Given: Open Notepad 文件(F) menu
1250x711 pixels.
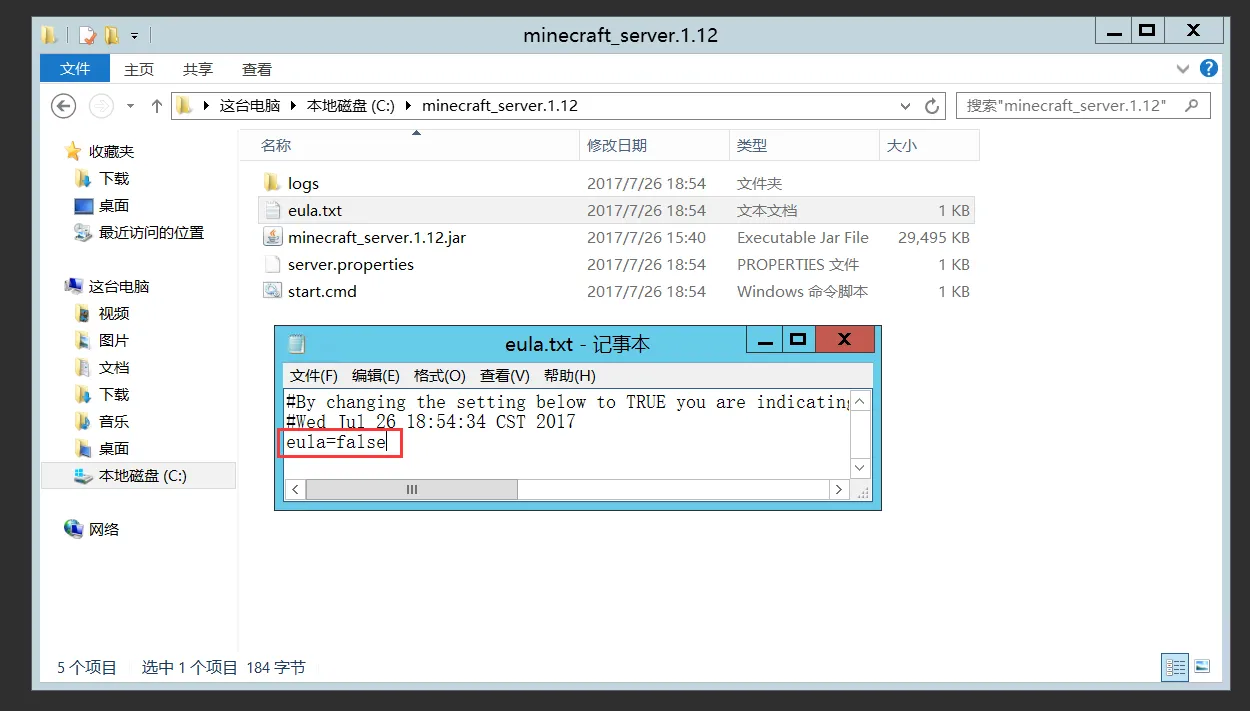Looking at the screenshot, I should 314,375.
